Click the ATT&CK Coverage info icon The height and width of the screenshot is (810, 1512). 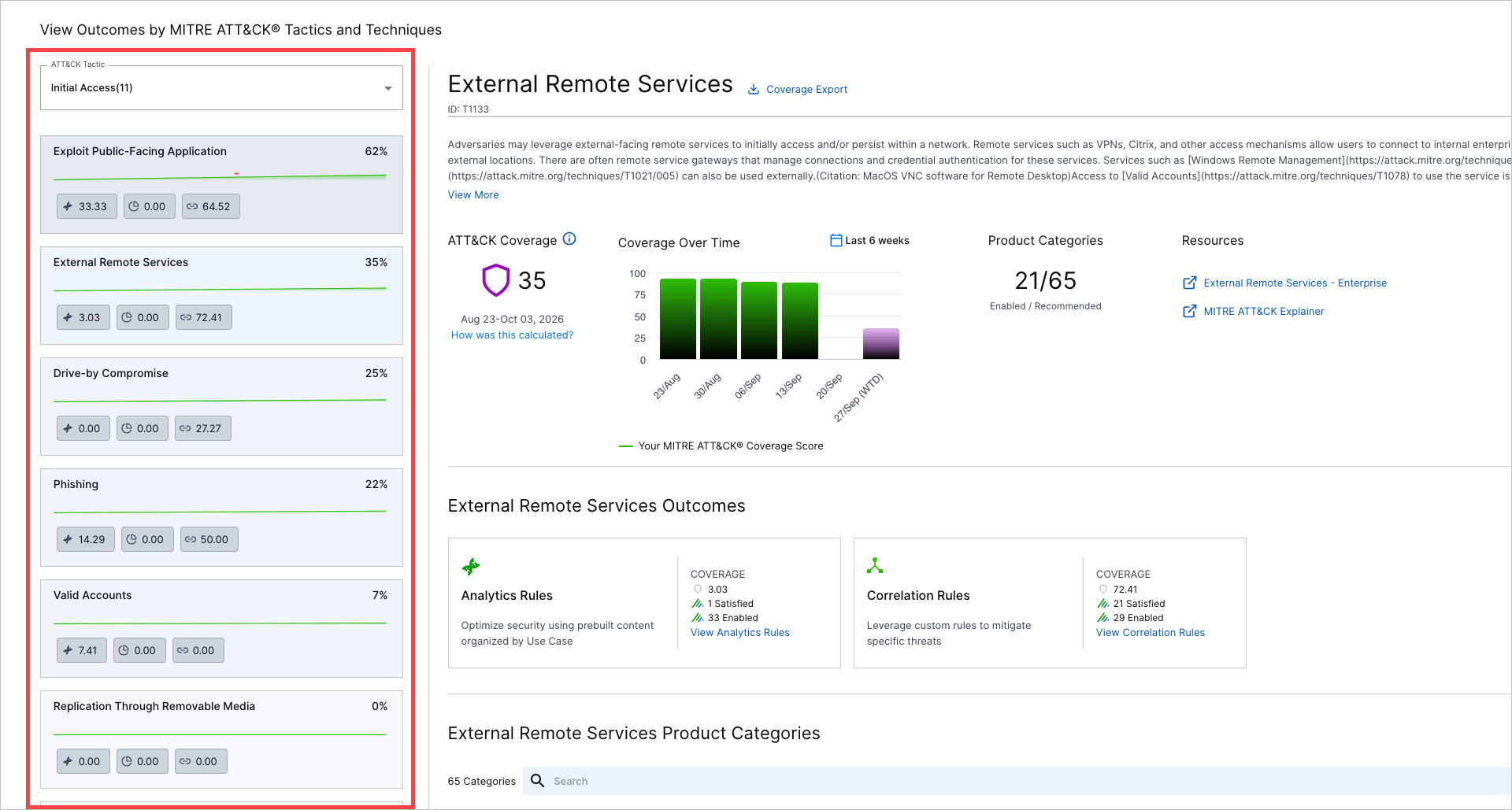(569, 239)
